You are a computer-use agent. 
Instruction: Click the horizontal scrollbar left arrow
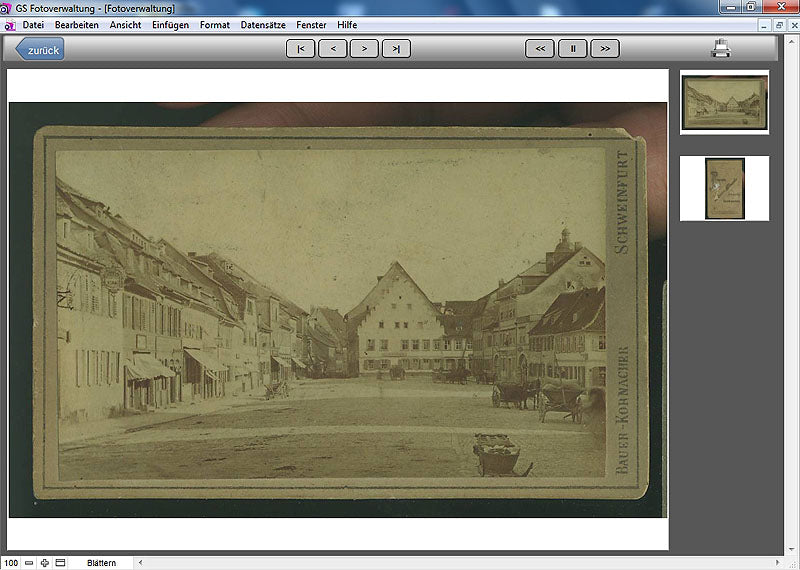coord(140,563)
